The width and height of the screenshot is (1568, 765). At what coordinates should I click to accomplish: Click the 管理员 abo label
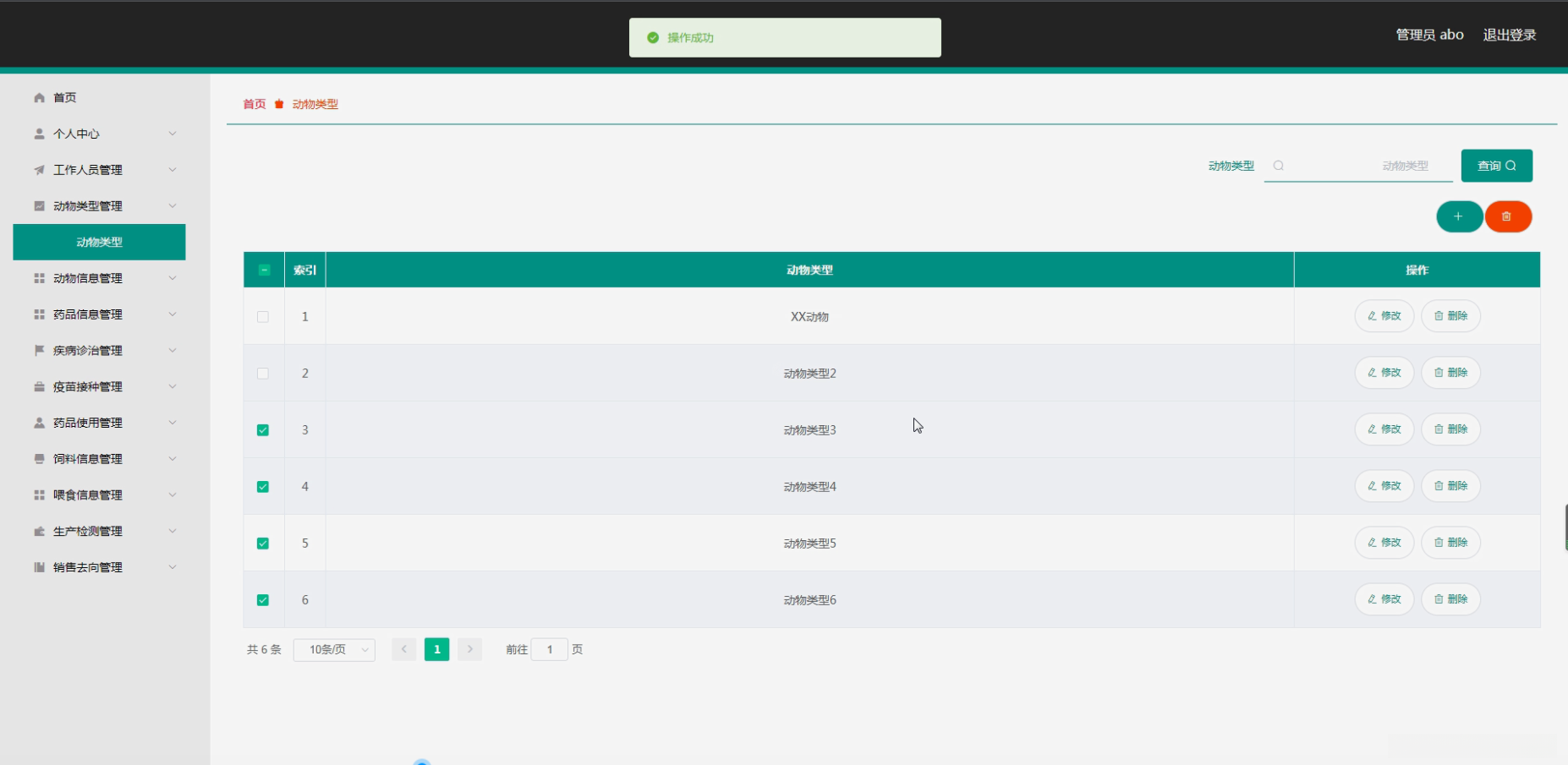[1429, 35]
